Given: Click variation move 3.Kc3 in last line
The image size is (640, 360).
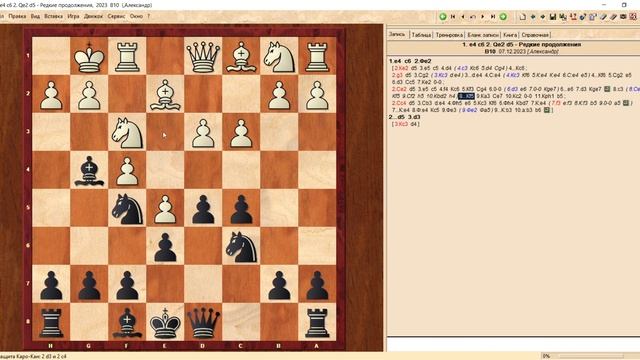Looking at the screenshot, I should click(401, 124).
